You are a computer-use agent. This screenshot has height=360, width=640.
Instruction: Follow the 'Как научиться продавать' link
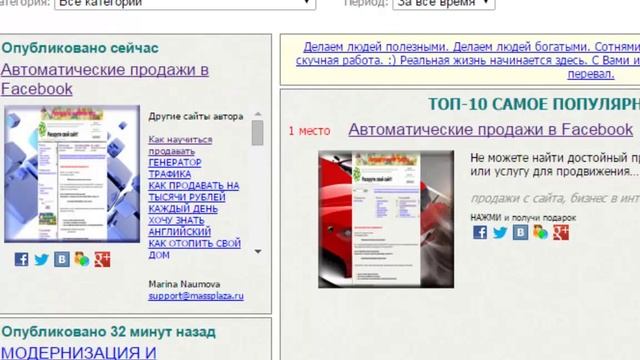pyautogui.click(x=180, y=145)
